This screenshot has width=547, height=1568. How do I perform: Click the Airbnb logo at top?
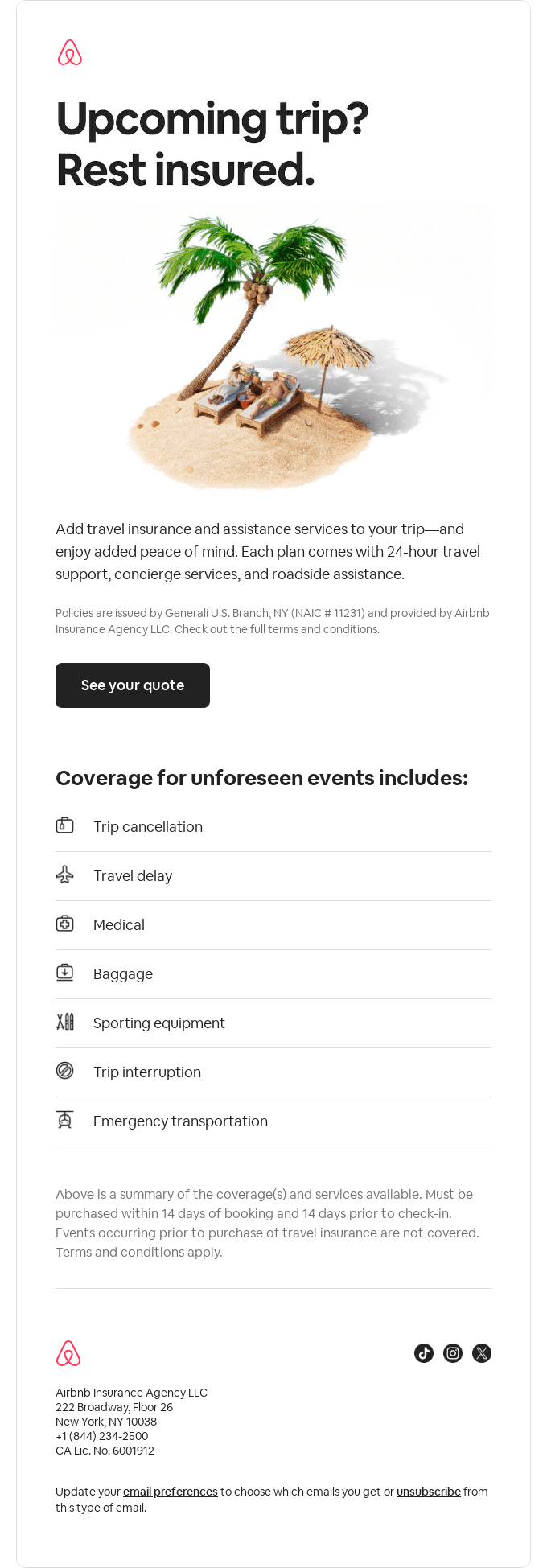[70, 52]
